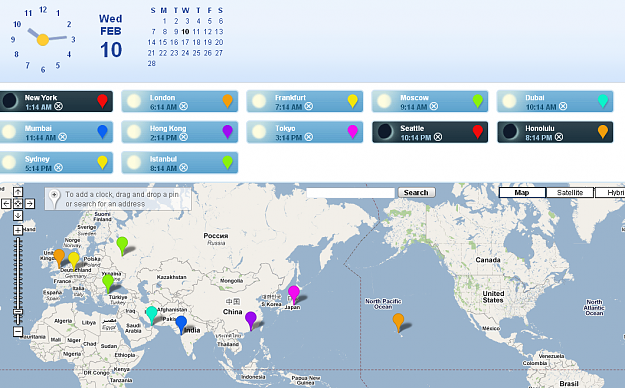The width and height of the screenshot is (625, 388).
Task: Click the analog clock face
Action: [43, 39]
